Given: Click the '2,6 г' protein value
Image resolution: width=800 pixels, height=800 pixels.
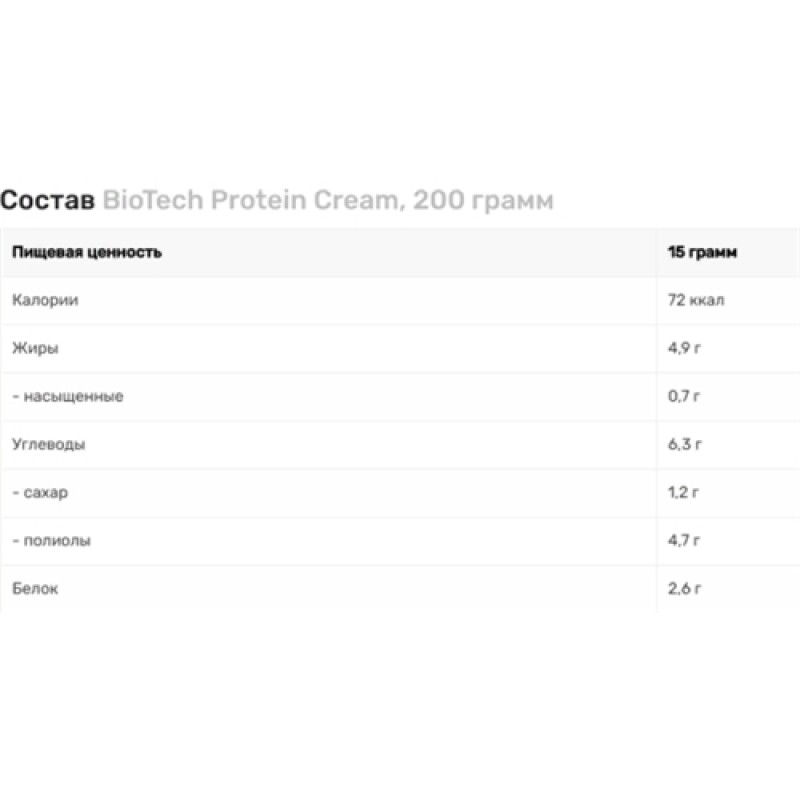Looking at the screenshot, I should pyautogui.click(x=684, y=588).
